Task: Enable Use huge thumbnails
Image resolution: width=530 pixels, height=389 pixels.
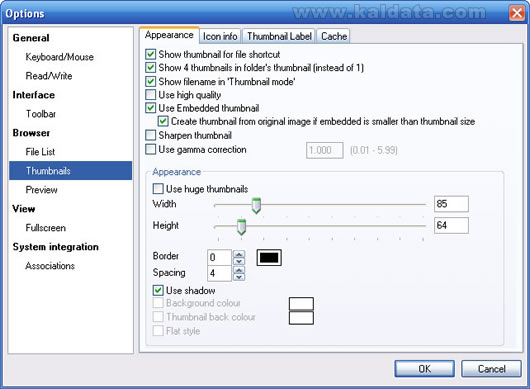Action: click(158, 189)
